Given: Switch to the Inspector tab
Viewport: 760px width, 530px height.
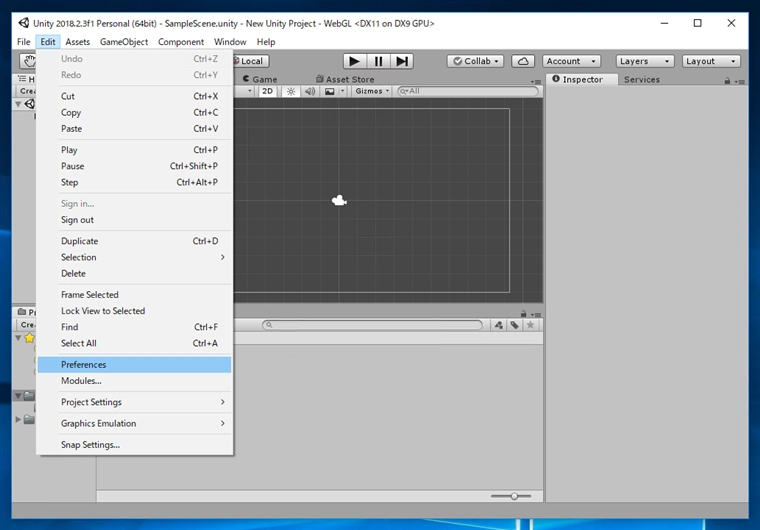Looking at the screenshot, I should (582, 80).
